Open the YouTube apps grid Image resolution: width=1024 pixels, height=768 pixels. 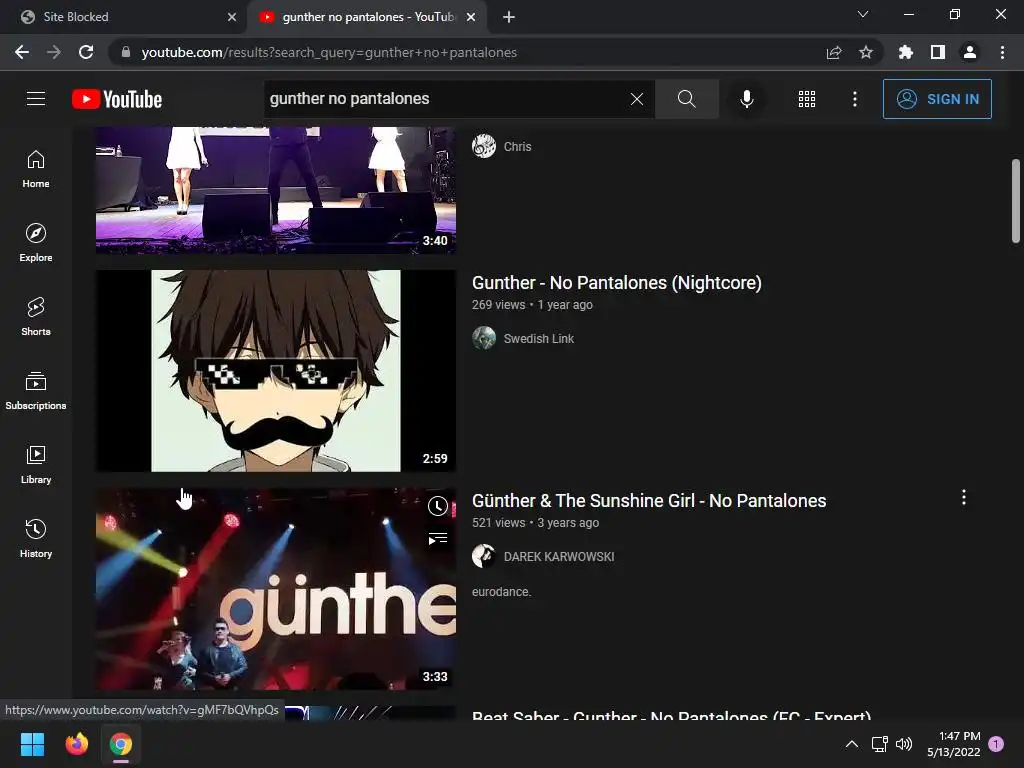[807, 99]
